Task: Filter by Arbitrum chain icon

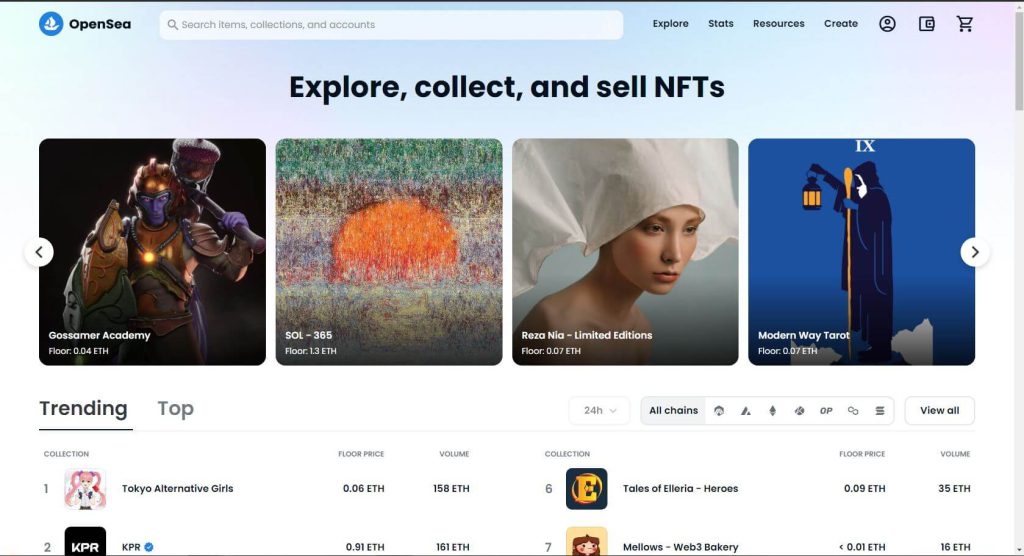Action: click(x=719, y=411)
